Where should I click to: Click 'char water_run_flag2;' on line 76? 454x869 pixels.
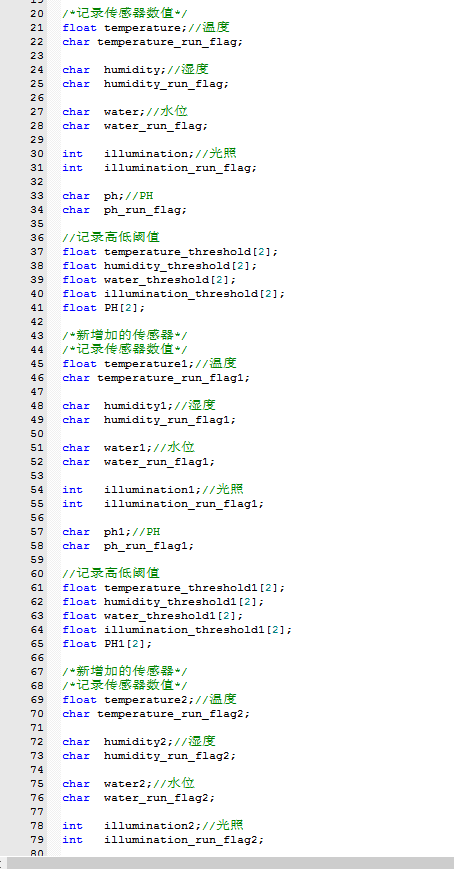139,798
